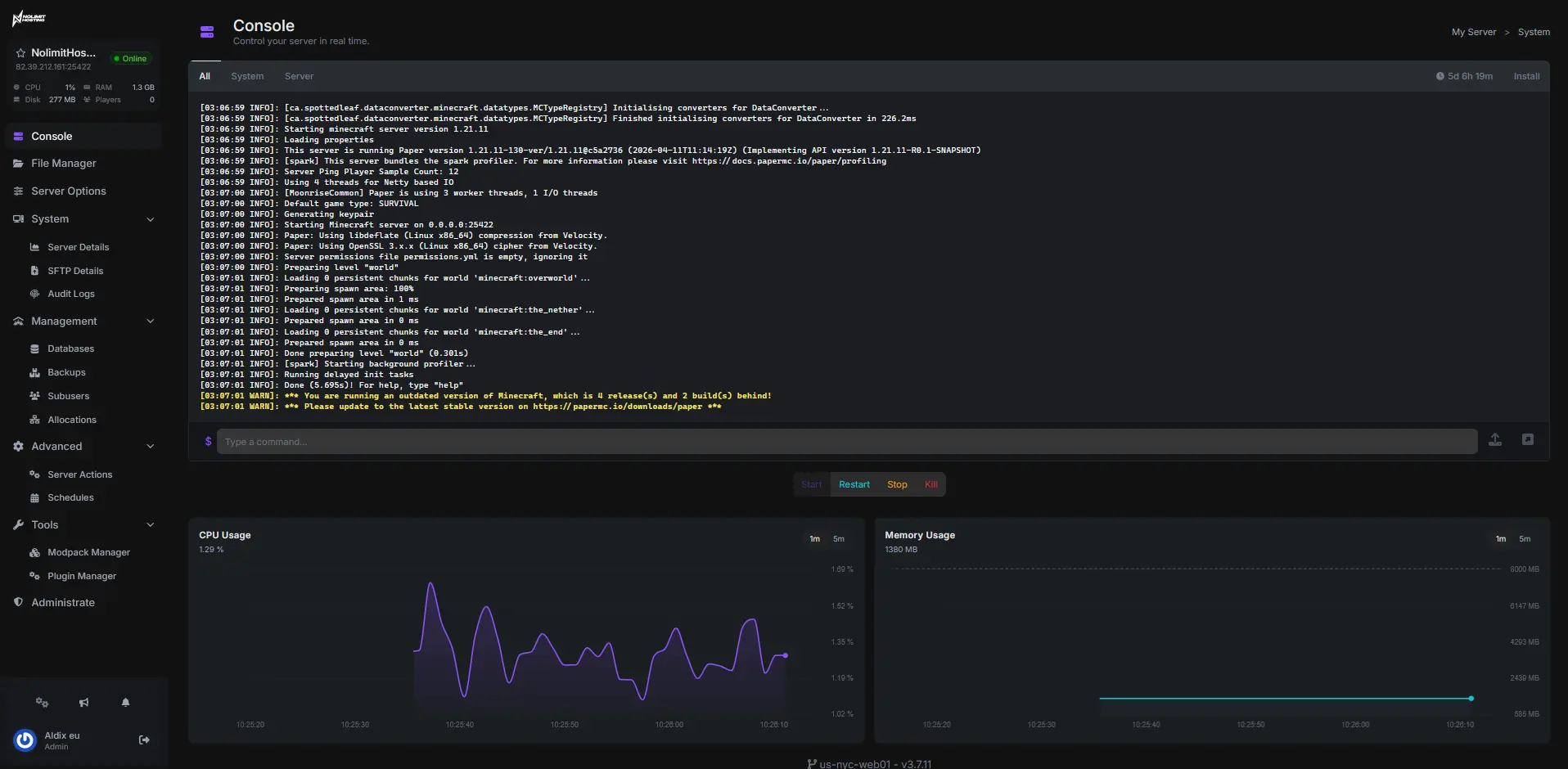Click the Advanced gear icon
Image resolution: width=1568 pixels, height=769 pixels.
pos(18,447)
